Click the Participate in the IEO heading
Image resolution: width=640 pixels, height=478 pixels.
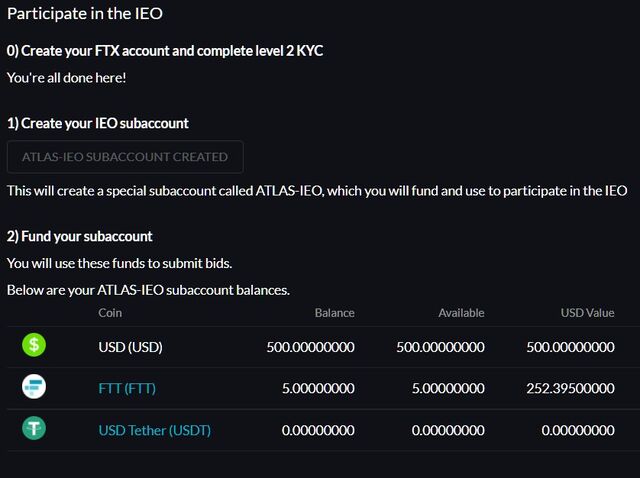pos(85,13)
